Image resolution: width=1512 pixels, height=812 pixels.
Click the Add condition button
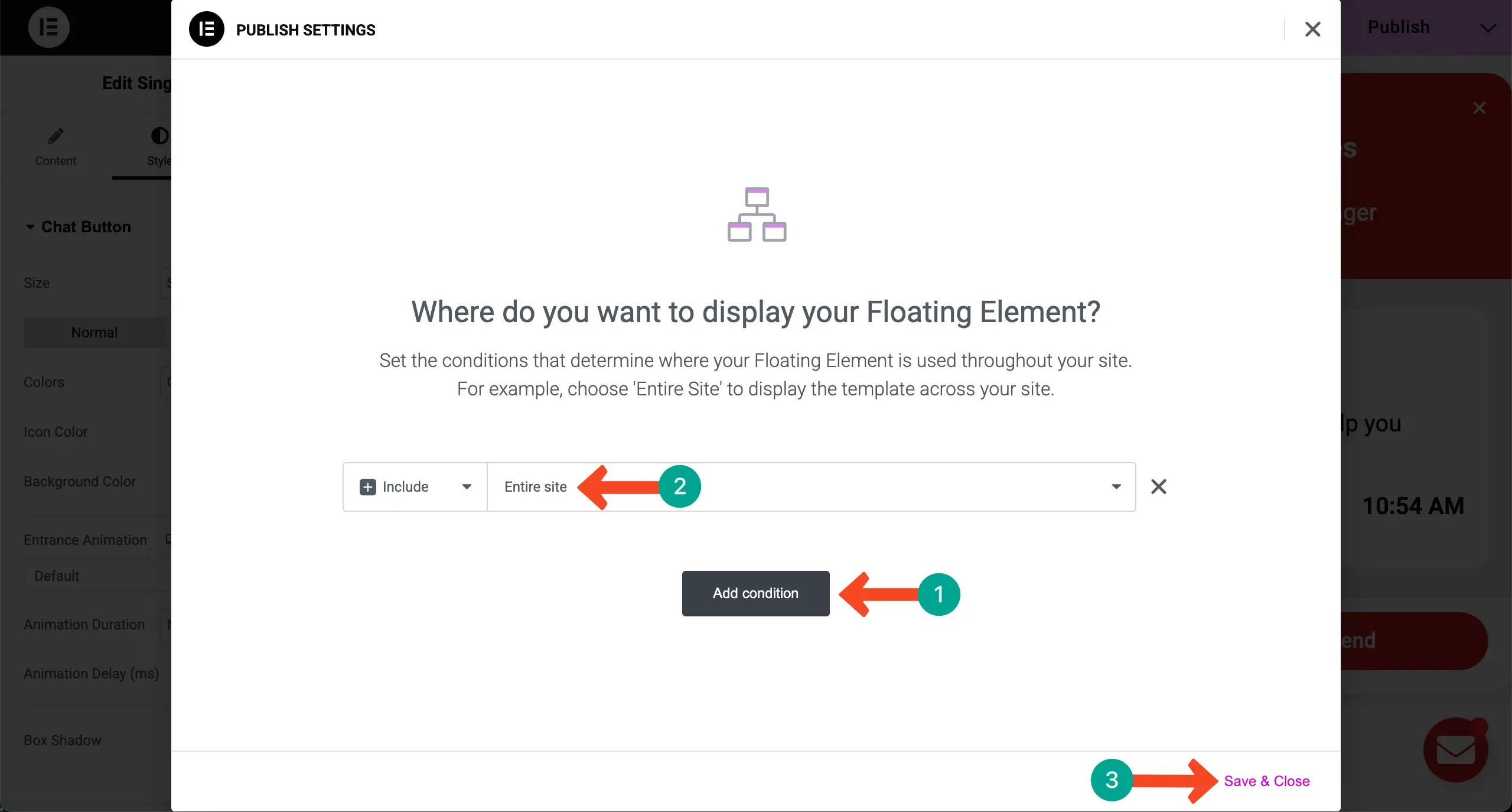point(755,593)
